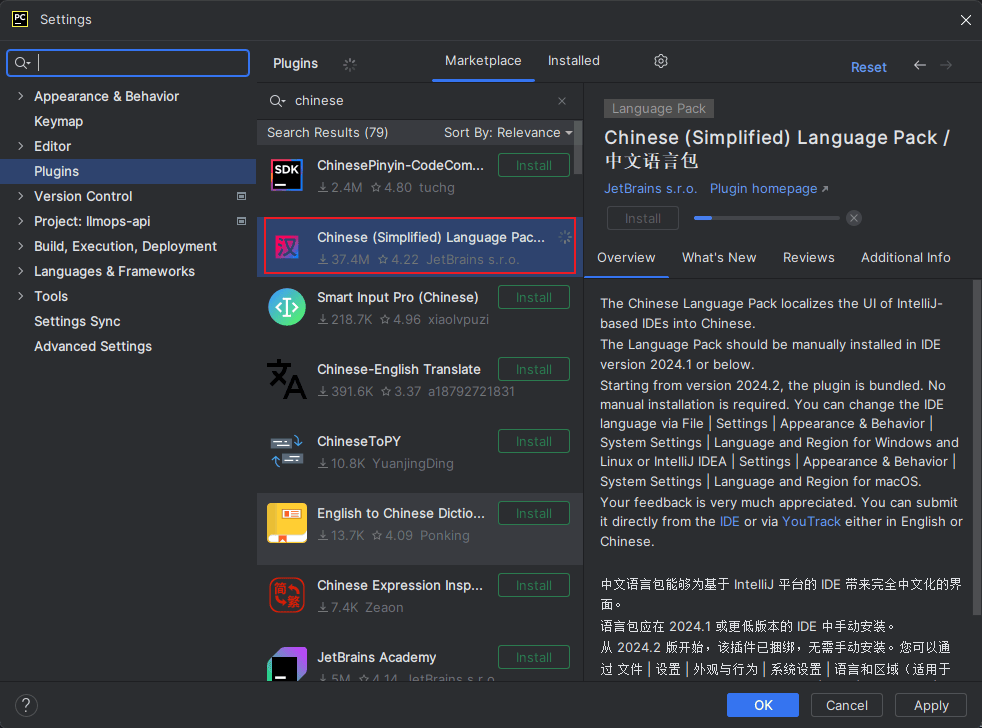Open the Reviews tab

tap(808, 257)
